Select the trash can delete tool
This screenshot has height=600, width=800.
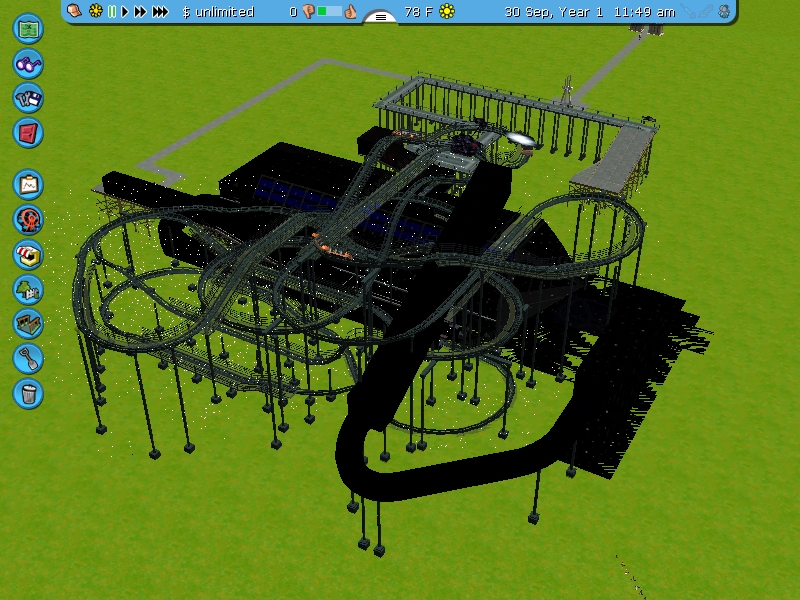29,392
